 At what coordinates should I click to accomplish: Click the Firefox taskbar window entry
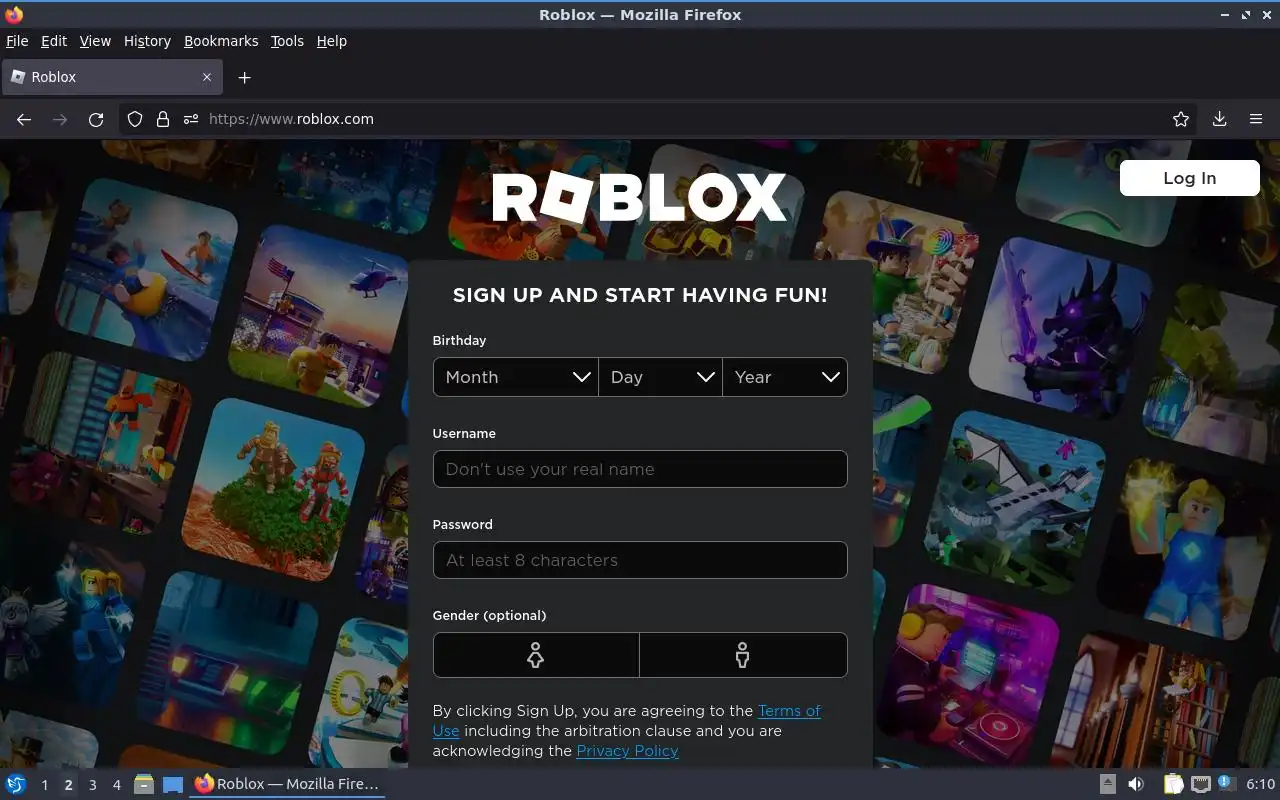pos(287,784)
